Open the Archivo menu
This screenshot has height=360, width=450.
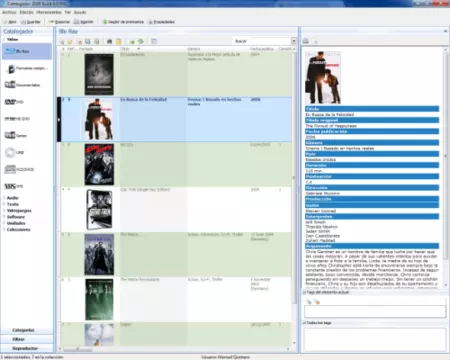coord(9,12)
